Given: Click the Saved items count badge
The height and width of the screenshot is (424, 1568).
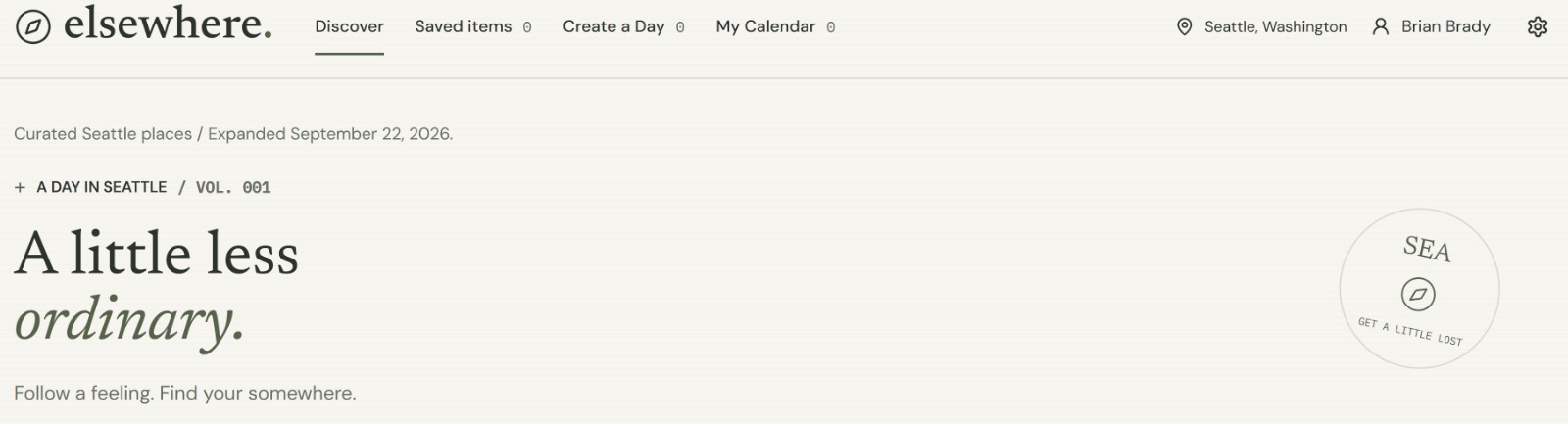Looking at the screenshot, I should click(527, 27).
